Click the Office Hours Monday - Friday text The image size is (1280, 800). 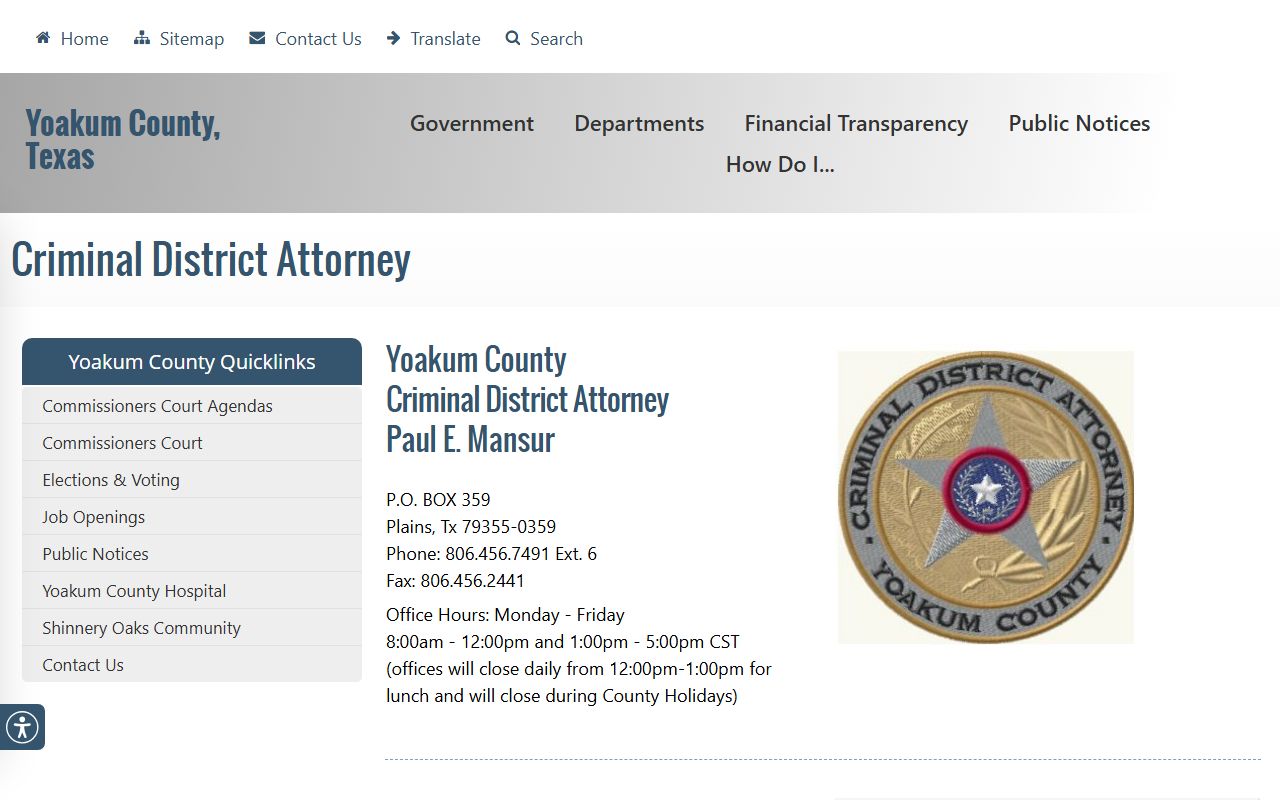(x=505, y=615)
